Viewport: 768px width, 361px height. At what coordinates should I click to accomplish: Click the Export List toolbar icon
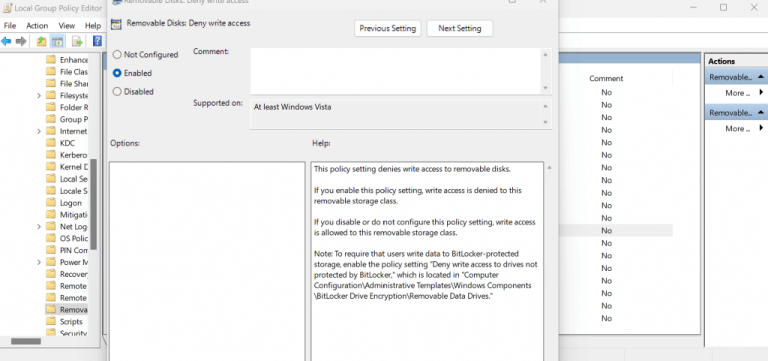pos(77,41)
